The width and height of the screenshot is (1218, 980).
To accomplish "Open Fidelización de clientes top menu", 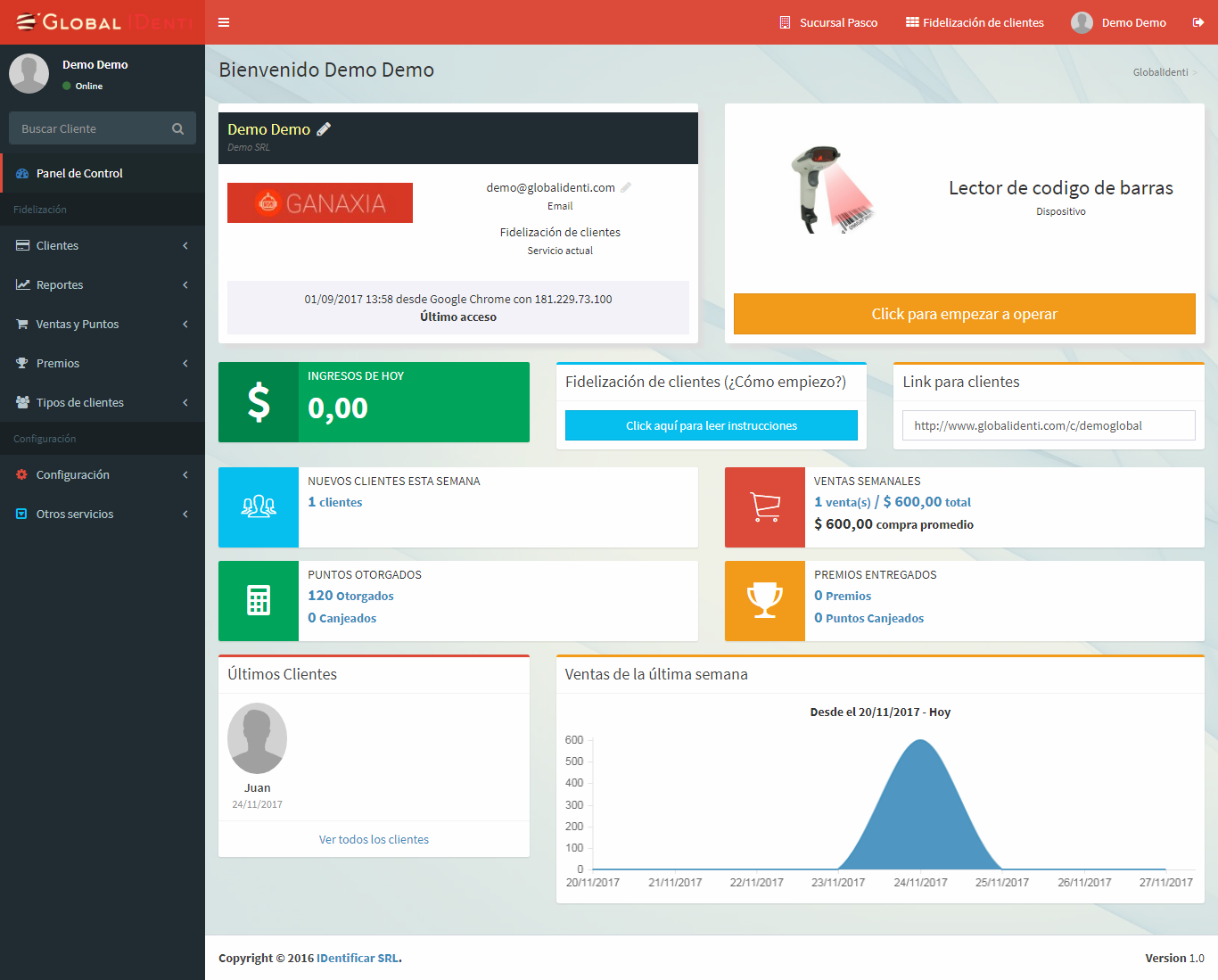I will coord(975,22).
